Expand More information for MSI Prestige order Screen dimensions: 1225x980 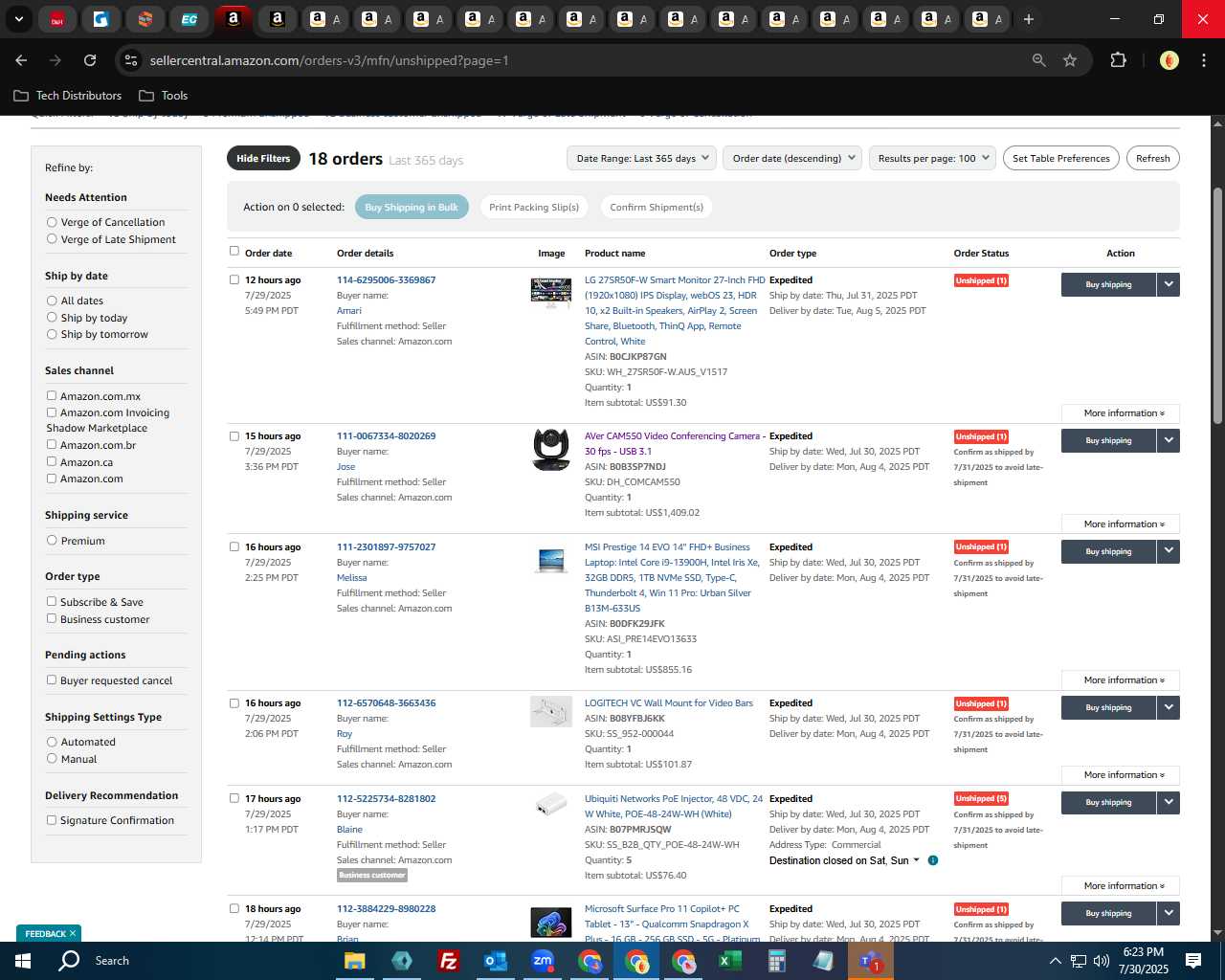(1120, 680)
